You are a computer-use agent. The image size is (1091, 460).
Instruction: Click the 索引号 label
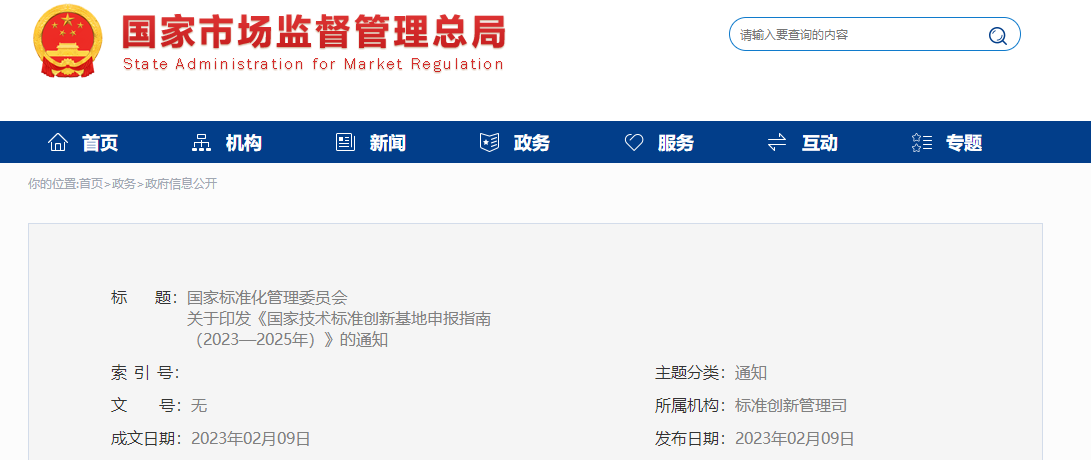click(145, 373)
